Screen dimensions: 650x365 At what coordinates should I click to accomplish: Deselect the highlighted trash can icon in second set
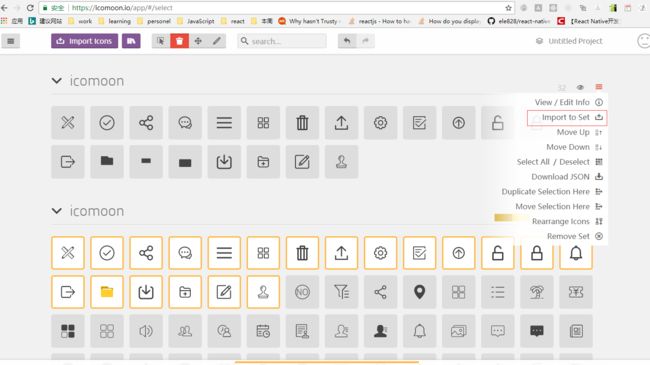click(302, 253)
